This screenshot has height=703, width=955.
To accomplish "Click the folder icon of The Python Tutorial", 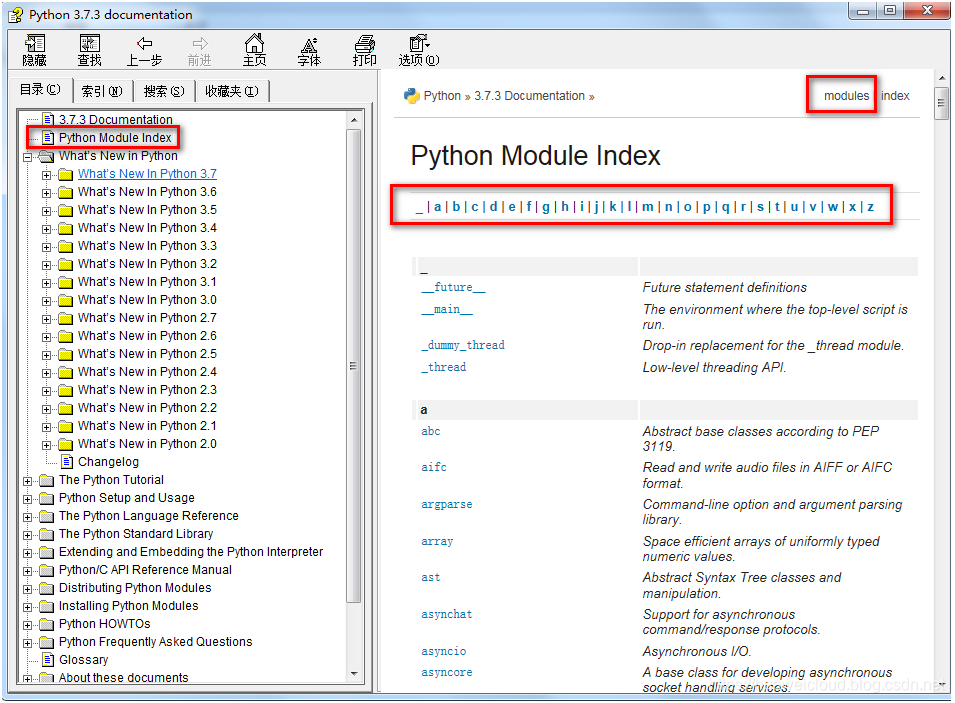I will click(46, 481).
